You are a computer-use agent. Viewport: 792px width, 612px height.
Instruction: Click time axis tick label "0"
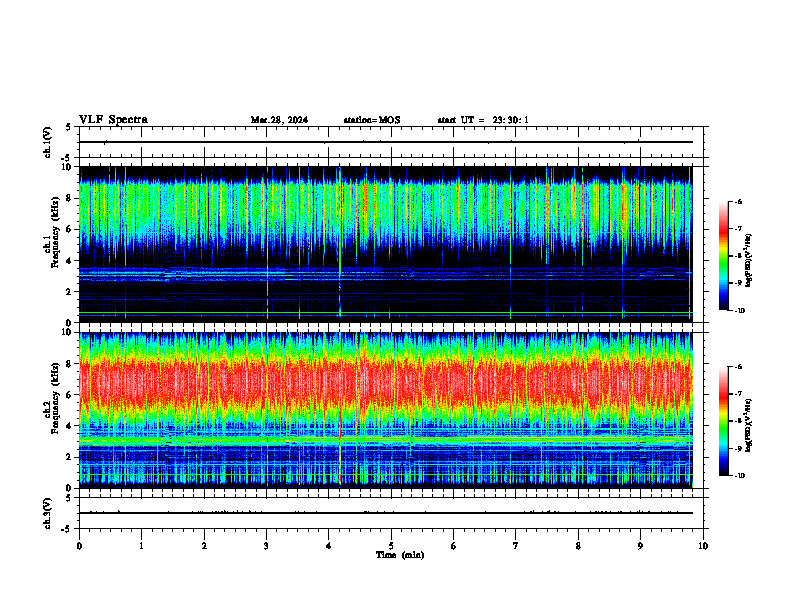coord(79,546)
